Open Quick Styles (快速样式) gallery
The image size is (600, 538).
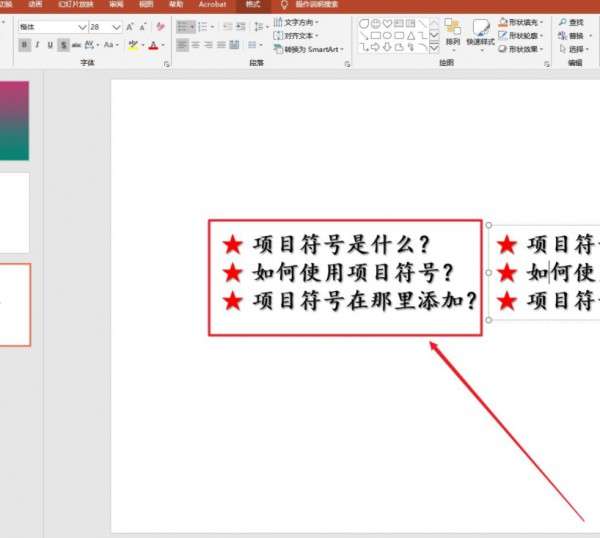point(481,31)
